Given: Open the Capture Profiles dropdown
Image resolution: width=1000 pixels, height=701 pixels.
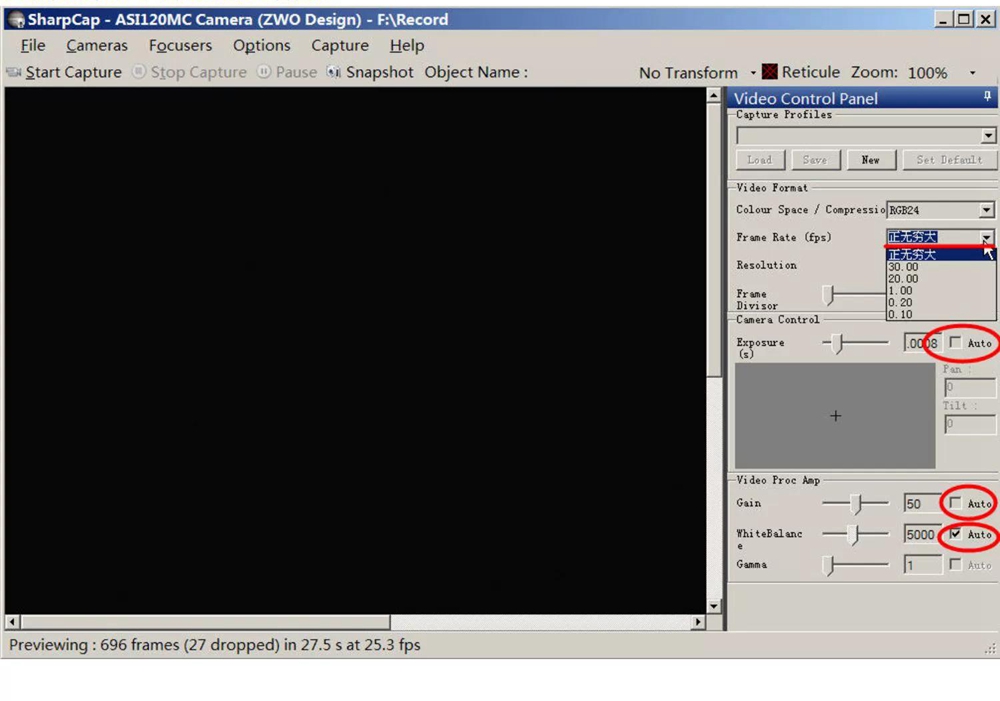Looking at the screenshot, I should tap(988, 136).
